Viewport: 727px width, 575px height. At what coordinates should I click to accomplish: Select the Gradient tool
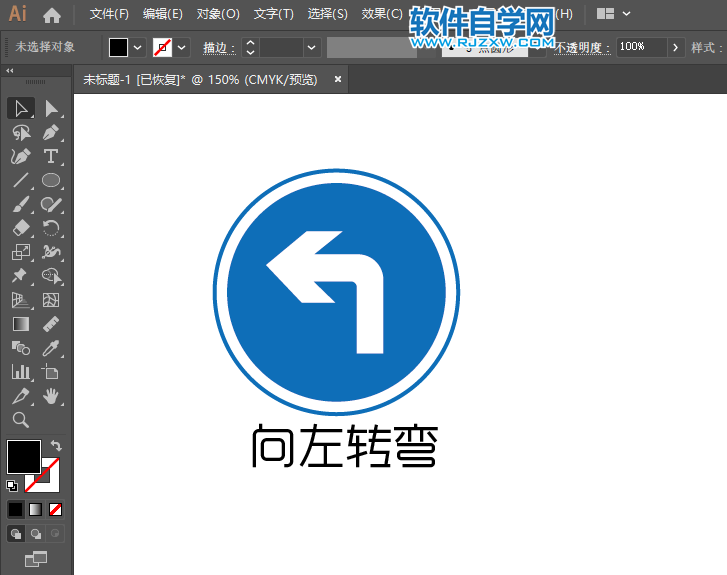(x=20, y=324)
